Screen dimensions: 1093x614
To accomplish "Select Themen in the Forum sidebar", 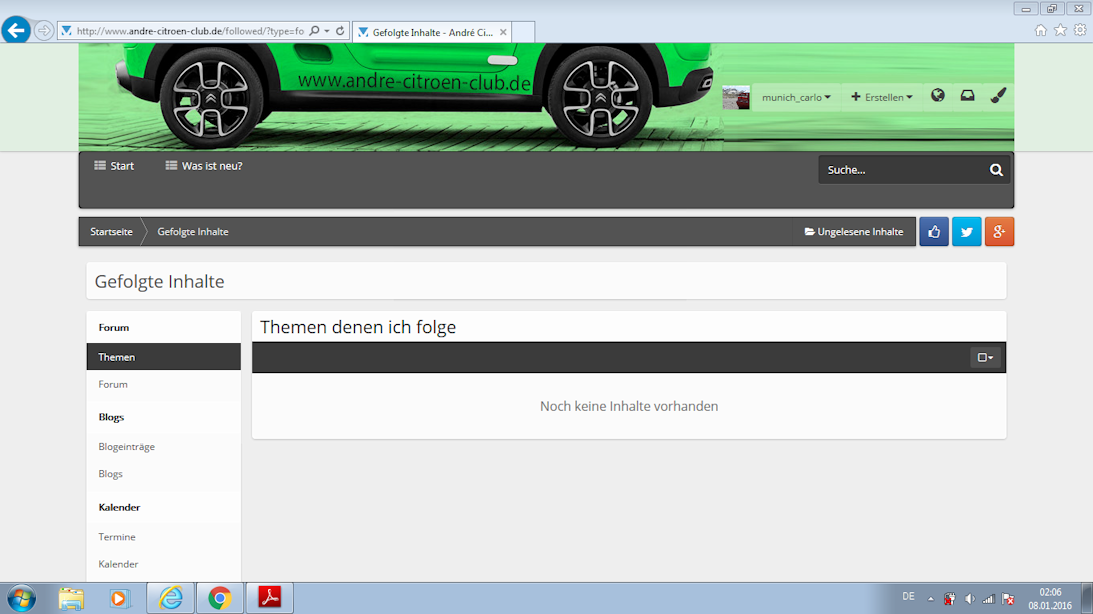I will (164, 357).
